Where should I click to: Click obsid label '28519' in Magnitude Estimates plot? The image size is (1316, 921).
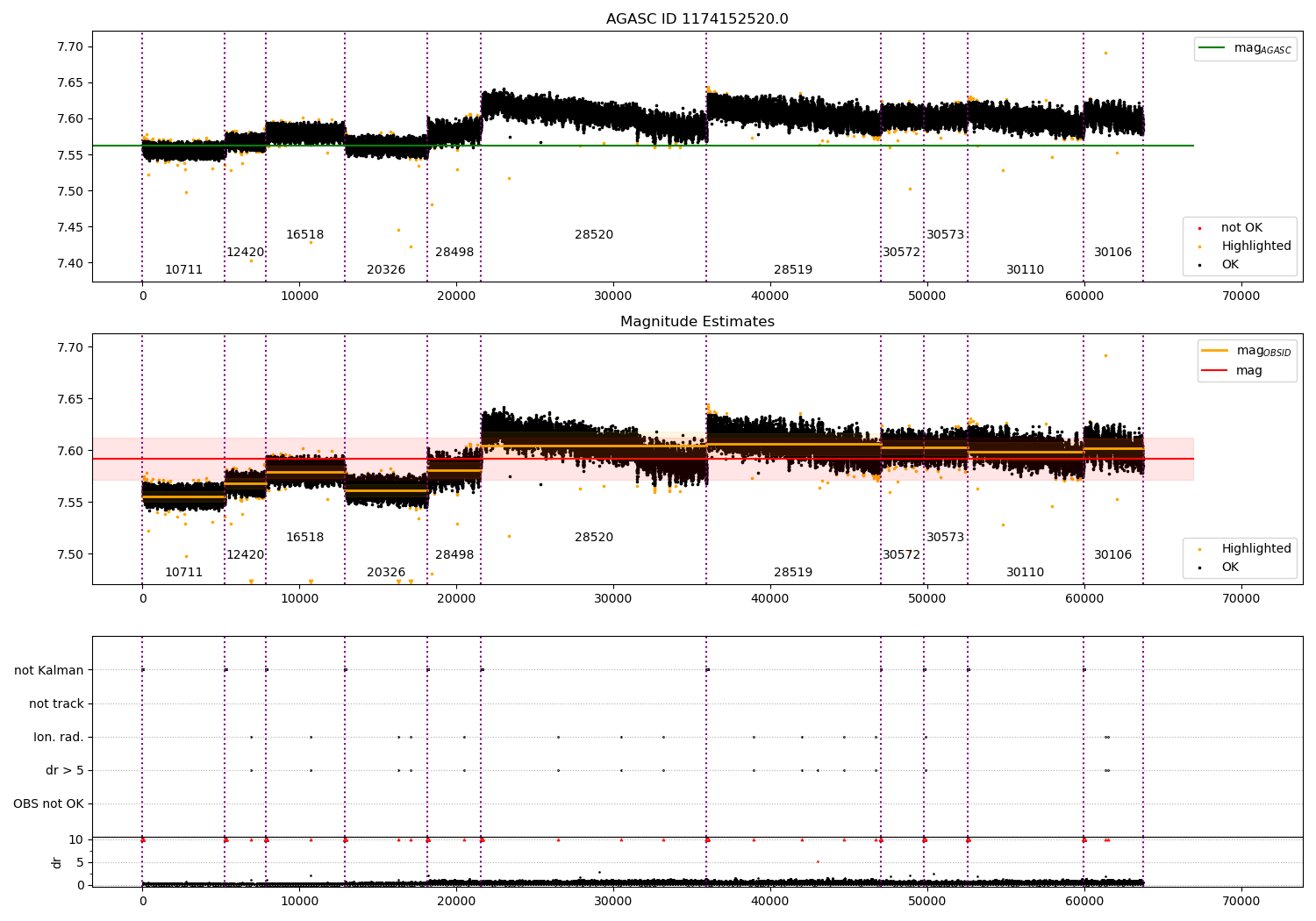point(793,573)
